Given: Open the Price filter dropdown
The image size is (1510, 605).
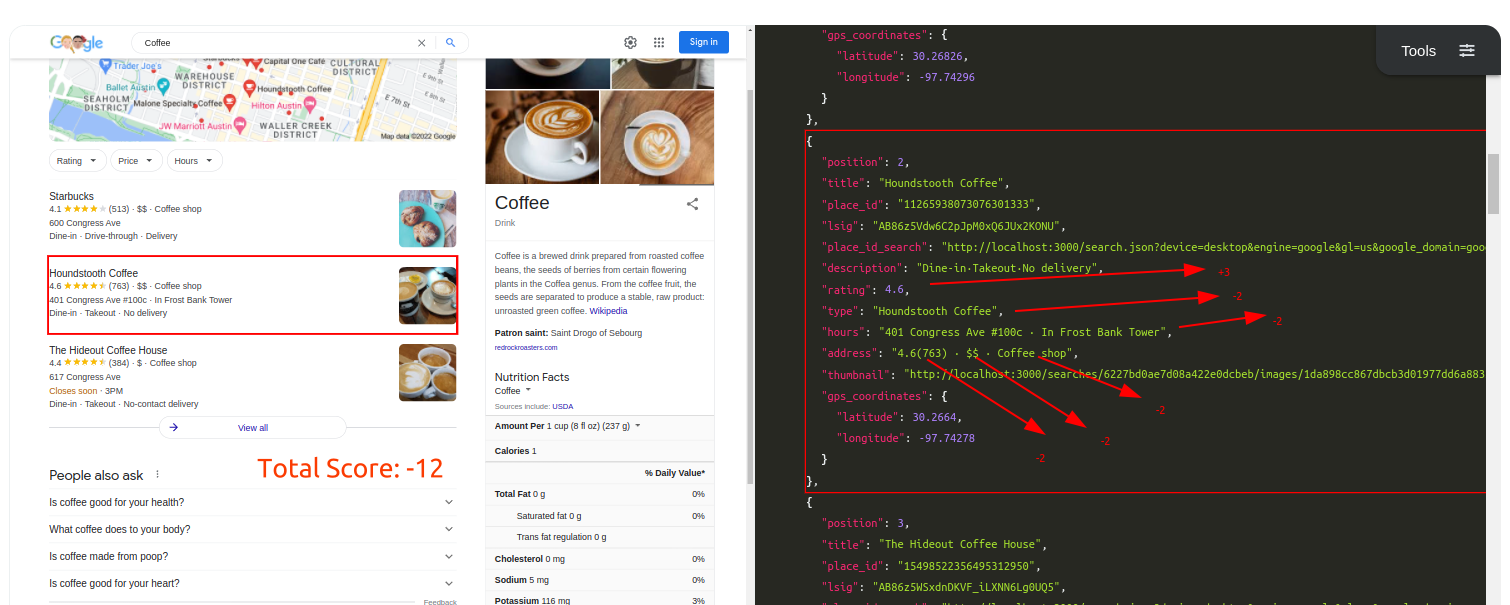Looking at the screenshot, I should [136, 161].
